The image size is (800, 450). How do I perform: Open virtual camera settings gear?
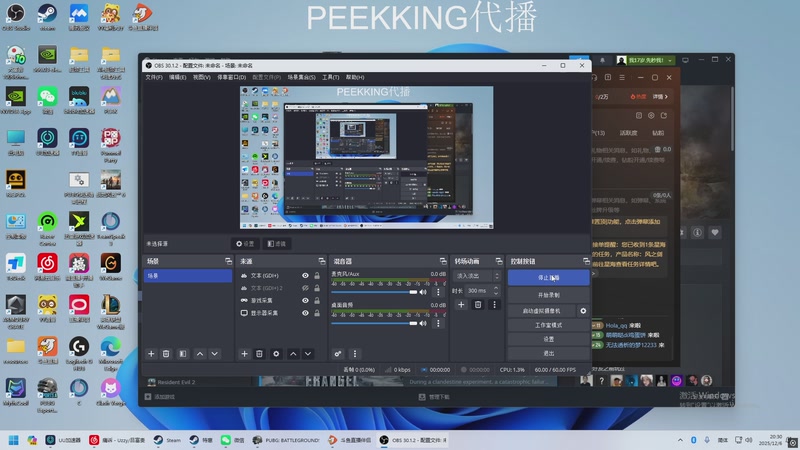point(583,311)
